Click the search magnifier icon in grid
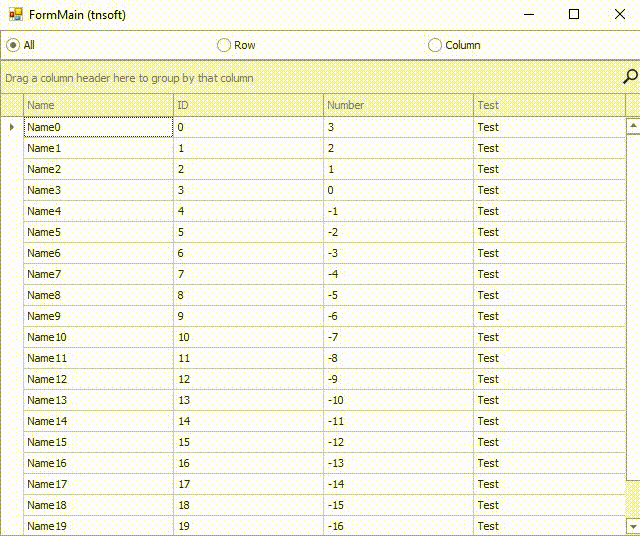640x536 pixels. pyautogui.click(x=630, y=76)
